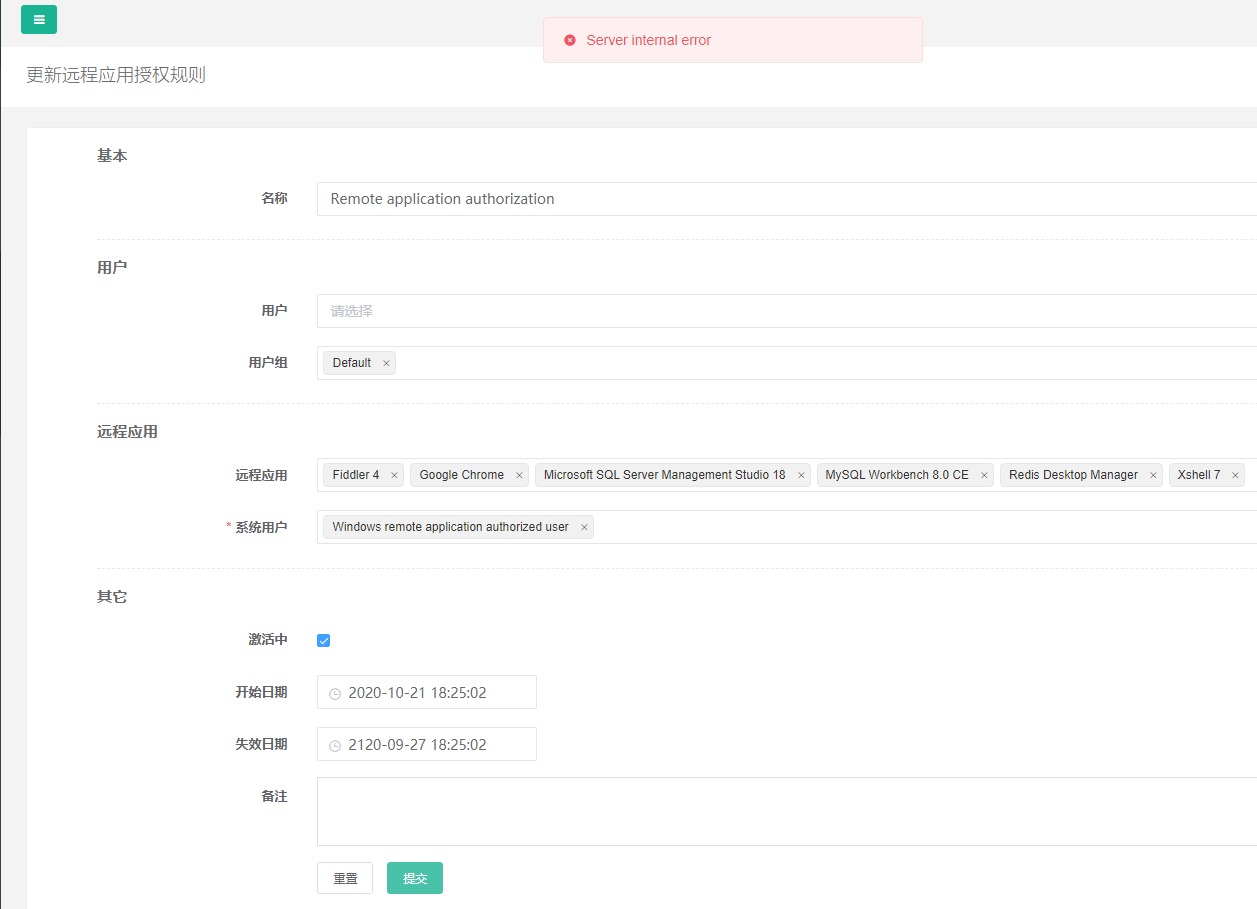Image resolution: width=1257 pixels, height=909 pixels.
Task: Remove the Default user group tag
Action: 387,362
